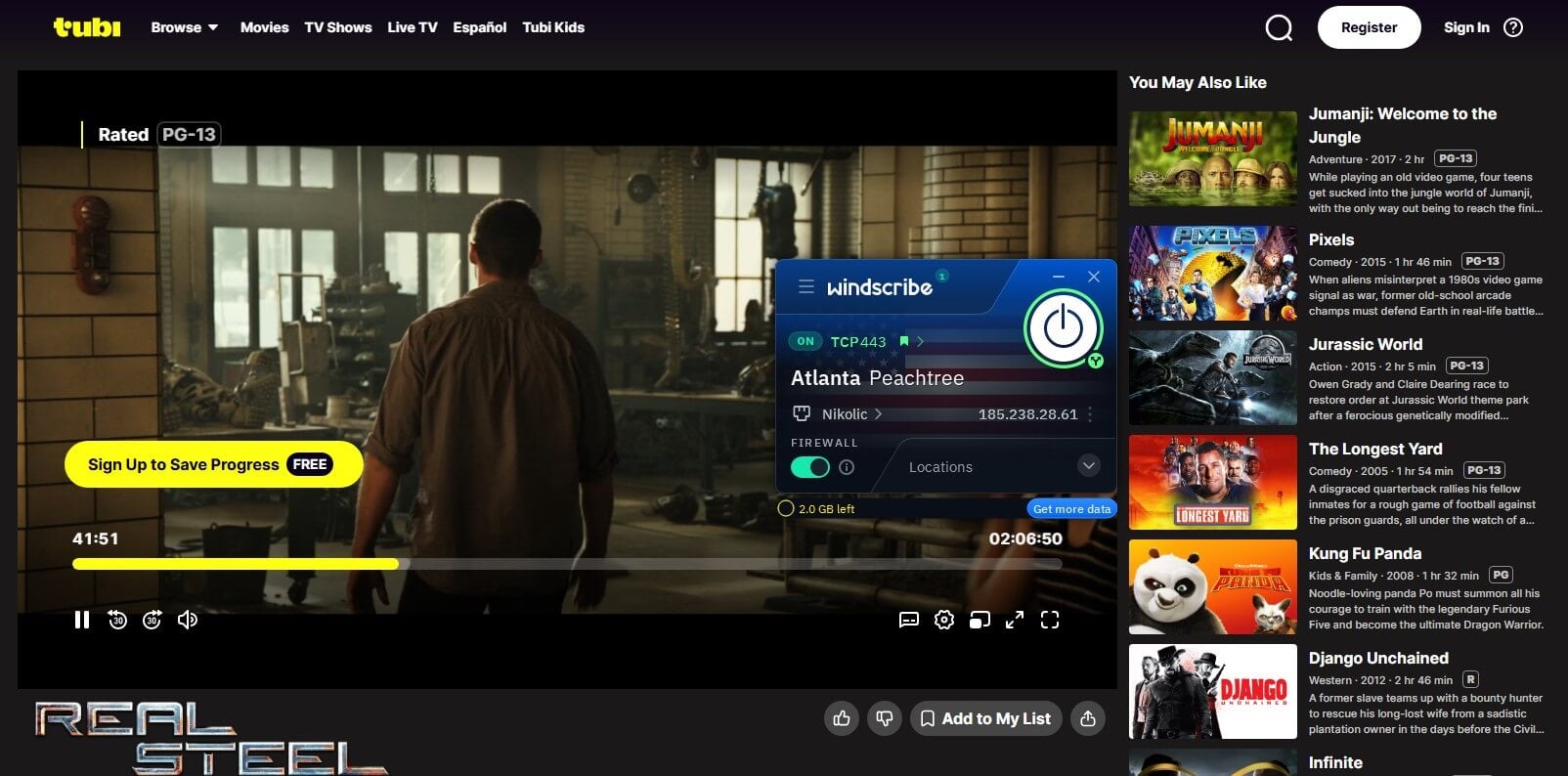1568x776 pixels.
Task: Click the 2.0 GB left data indicator
Action: pos(816,508)
